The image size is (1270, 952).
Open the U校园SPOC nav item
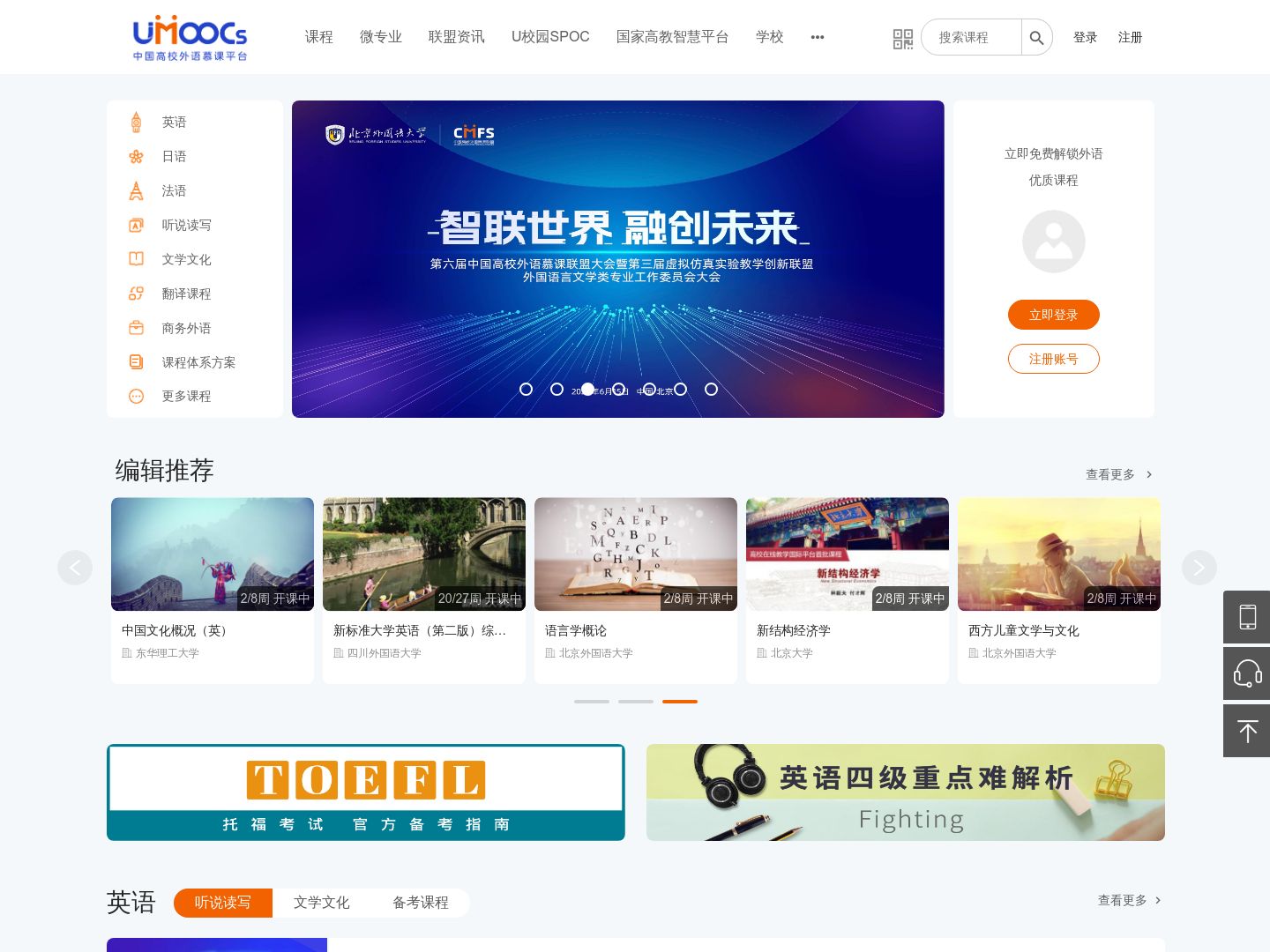550,37
